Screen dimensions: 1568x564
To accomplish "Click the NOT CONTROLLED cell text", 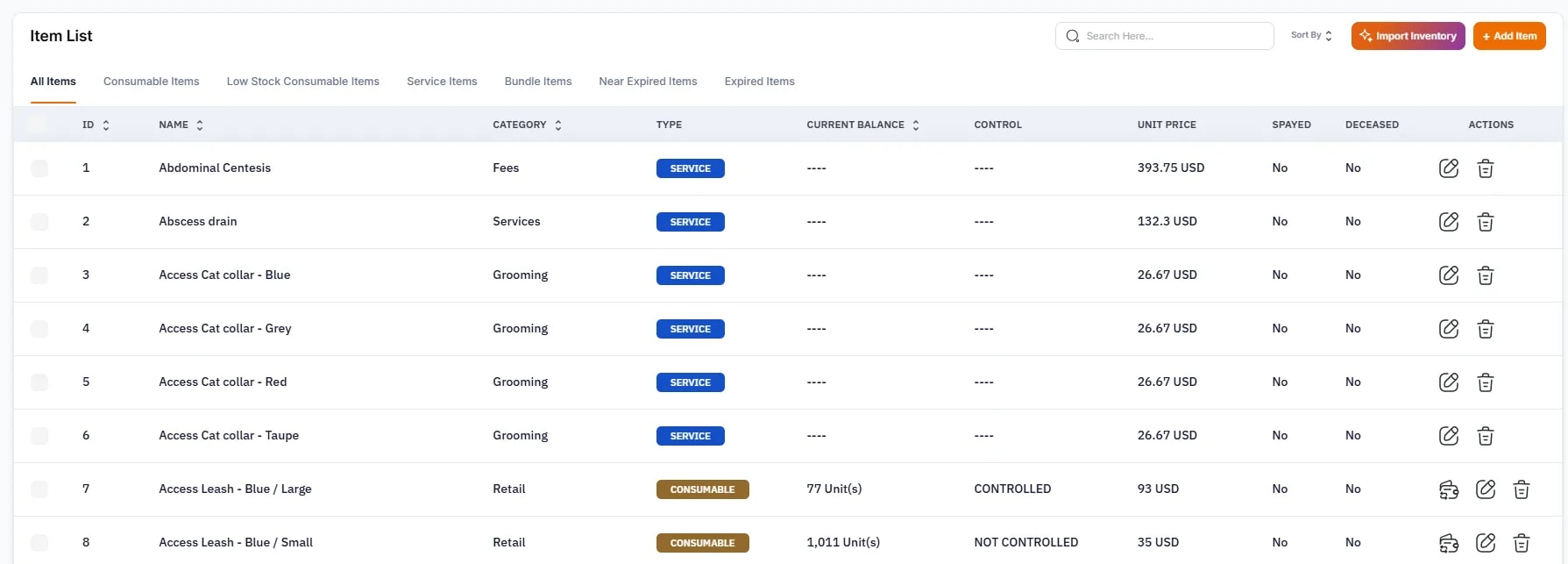I will (1026, 542).
